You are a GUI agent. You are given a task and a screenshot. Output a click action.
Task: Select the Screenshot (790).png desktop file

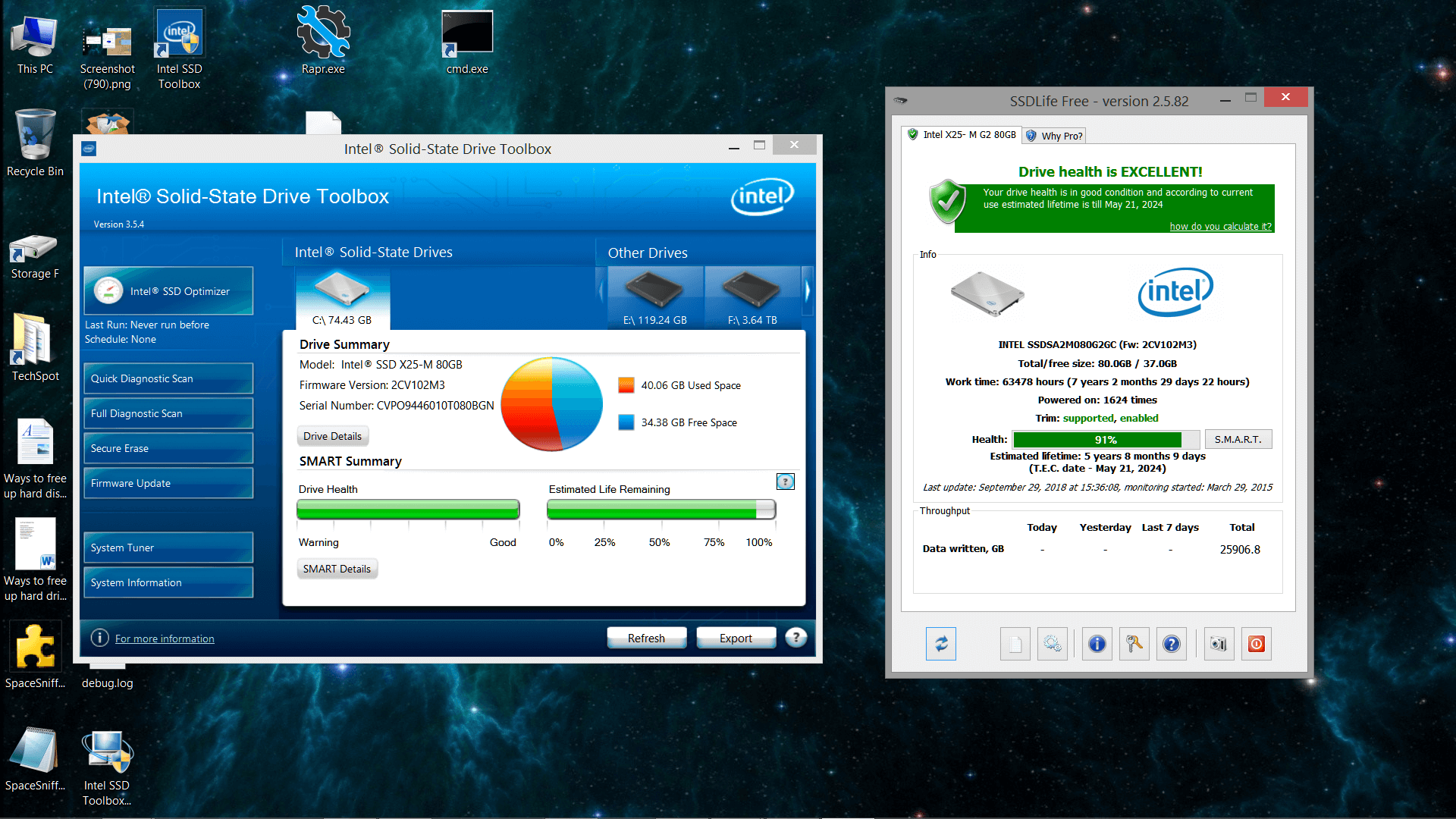[x=107, y=59]
